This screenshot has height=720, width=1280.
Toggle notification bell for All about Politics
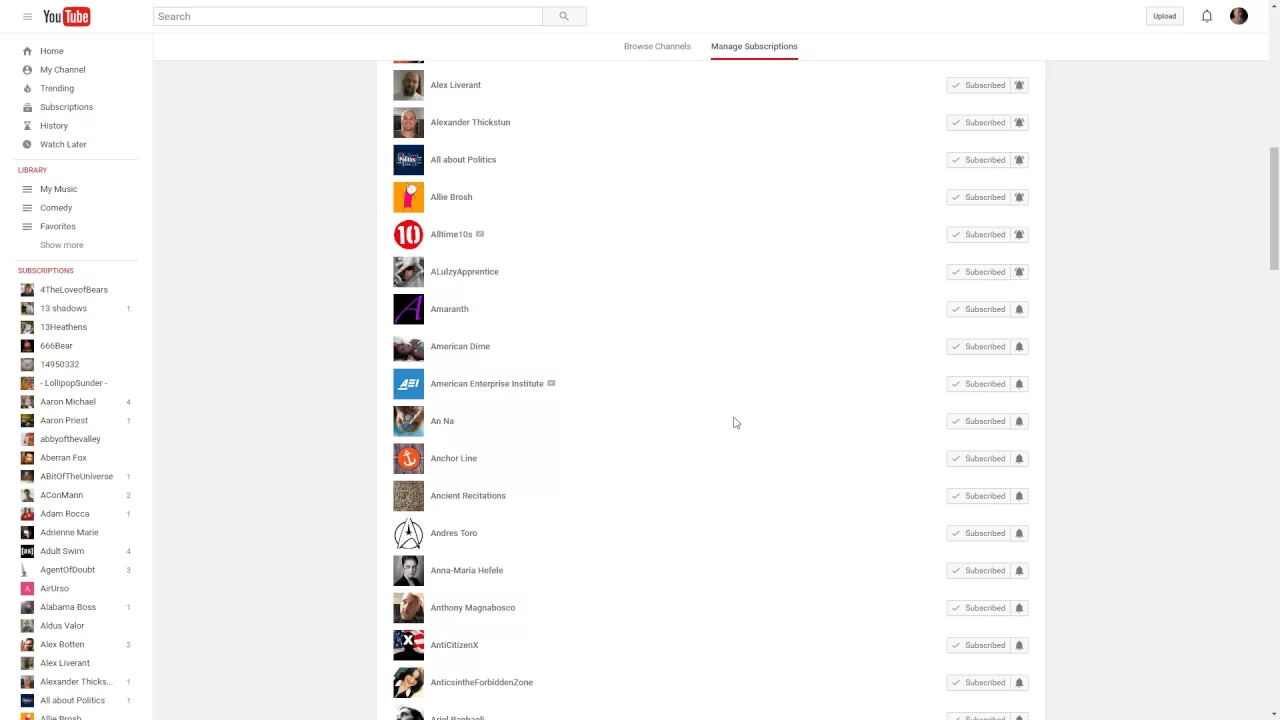(1019, 160)
